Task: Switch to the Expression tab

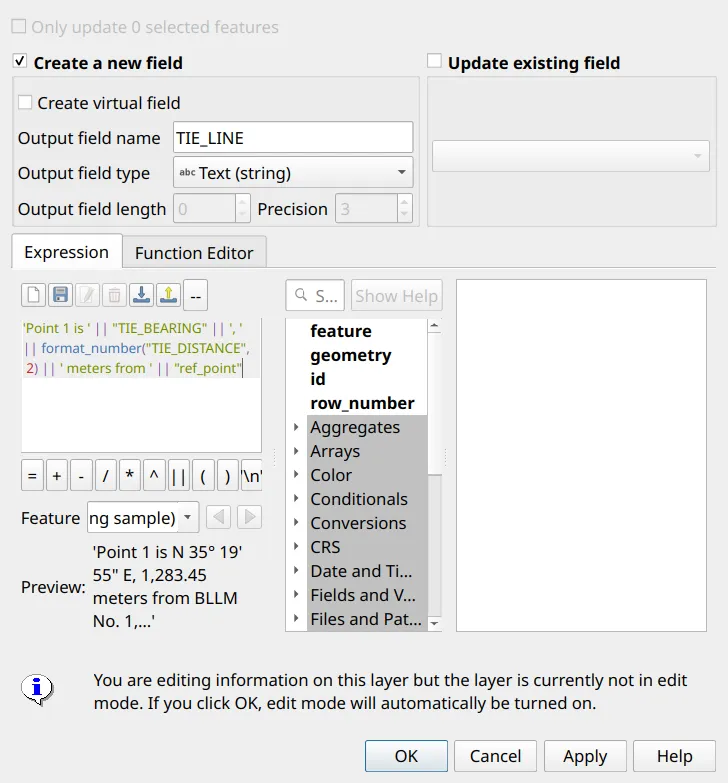Action: coord(66,252)
